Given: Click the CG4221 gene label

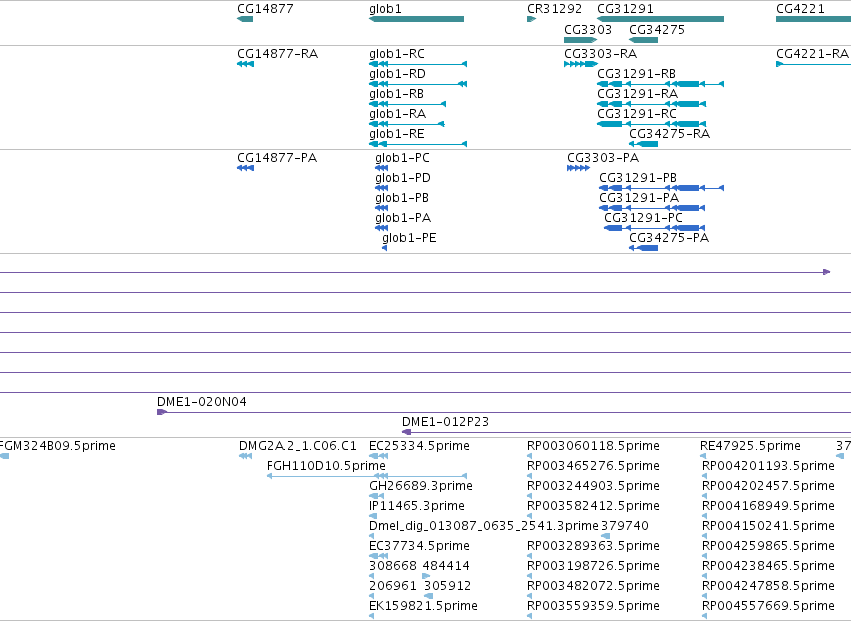Looking at the screenshot, I should click(x=800, y=9).
